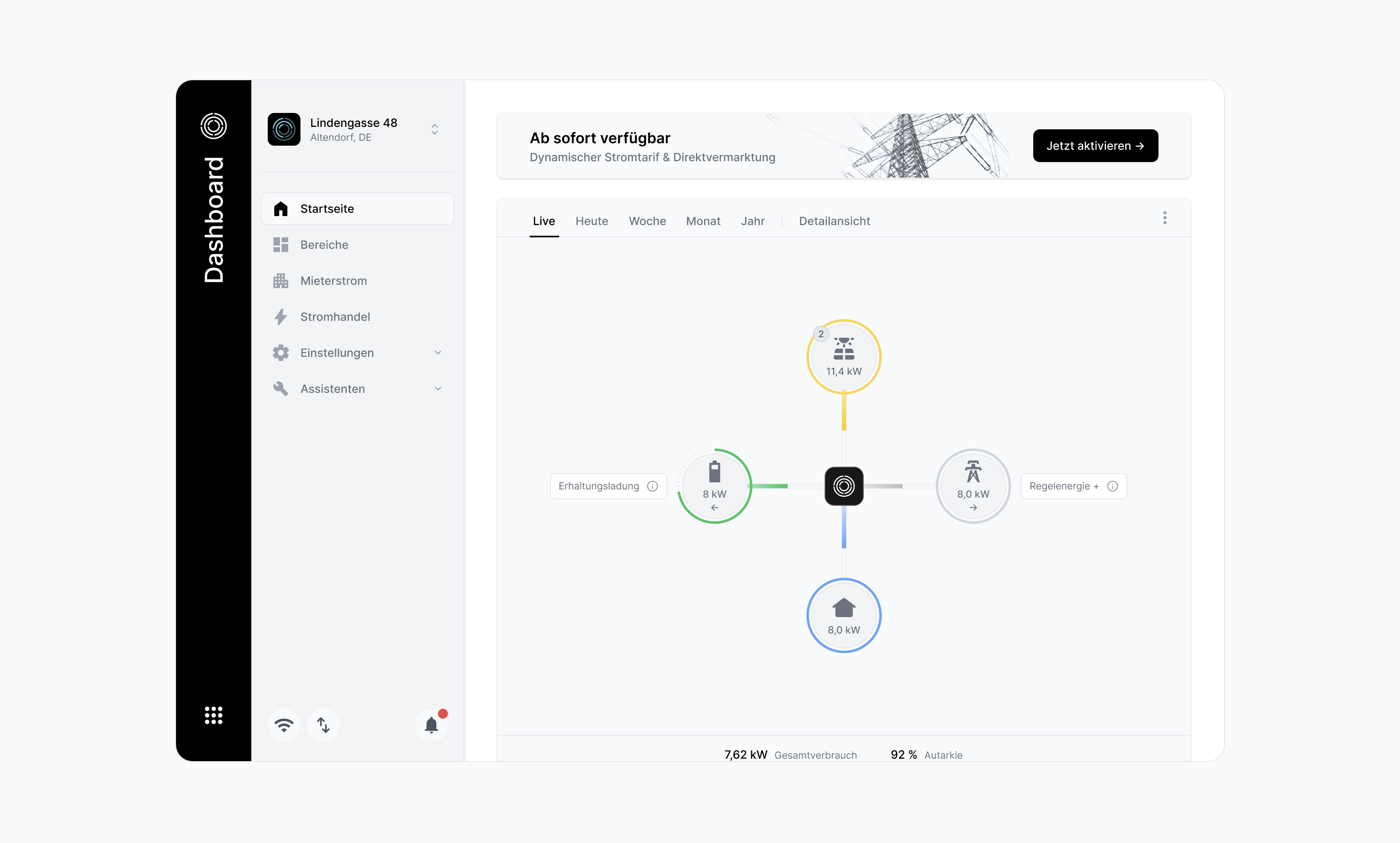Click the power grid pylon node
The width and height of the screenshot is (1400, 843).
tap(973, 486)
